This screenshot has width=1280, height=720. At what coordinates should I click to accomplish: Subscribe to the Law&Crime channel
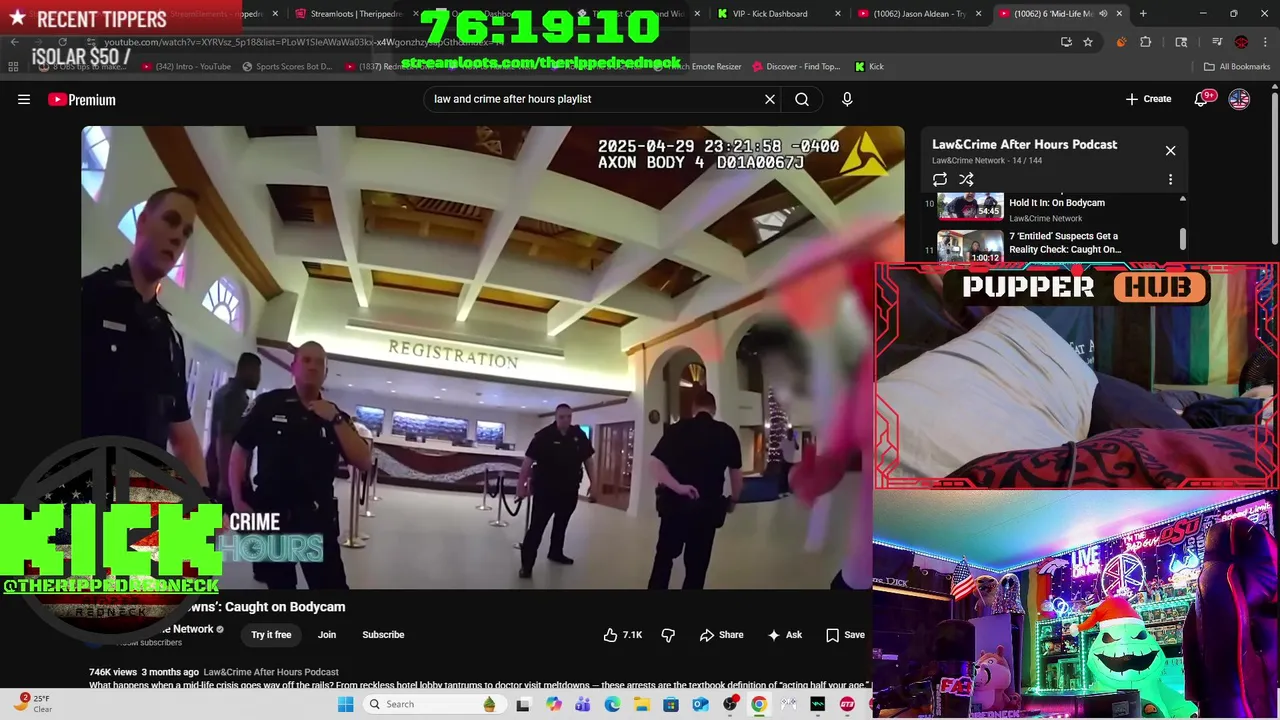pyautogui.click(x=383, y=635)
